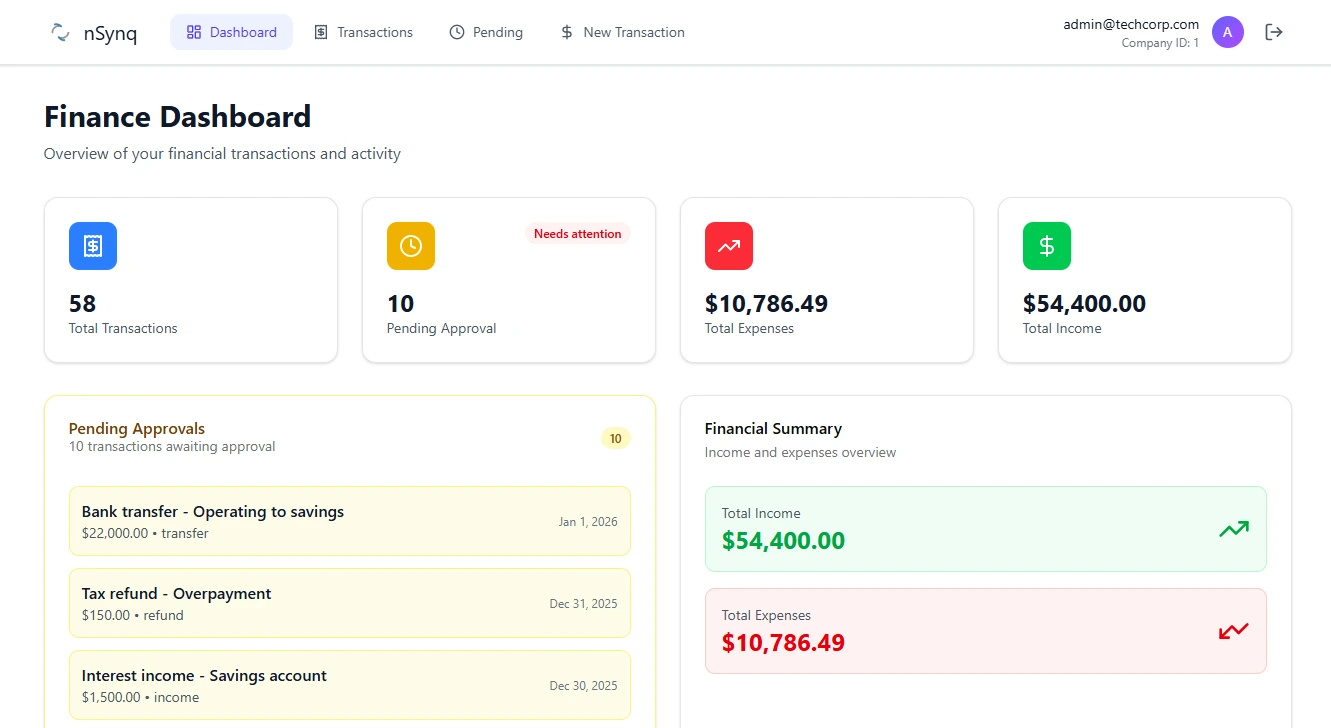The width and height of the screenshot is (1331, 728).
Task: Select the Bank transfer pending approval item
Action: (349, 520)
